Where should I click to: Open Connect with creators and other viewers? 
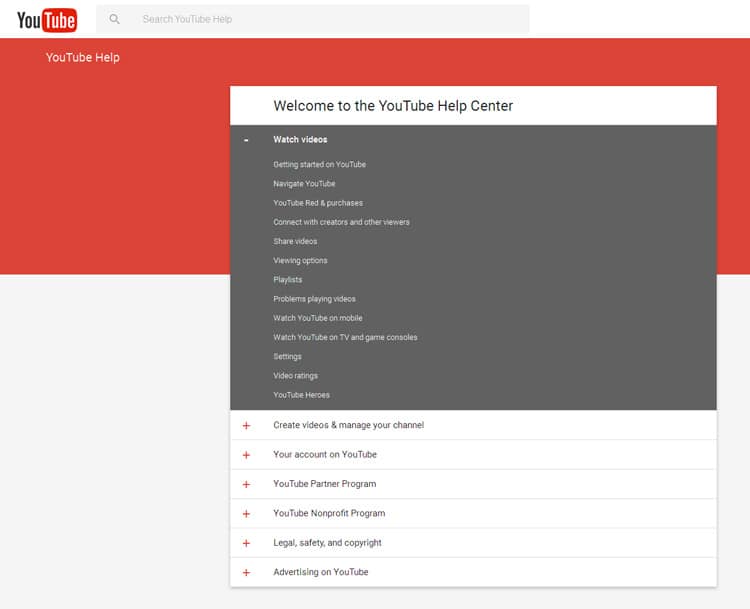coord(342,222)
